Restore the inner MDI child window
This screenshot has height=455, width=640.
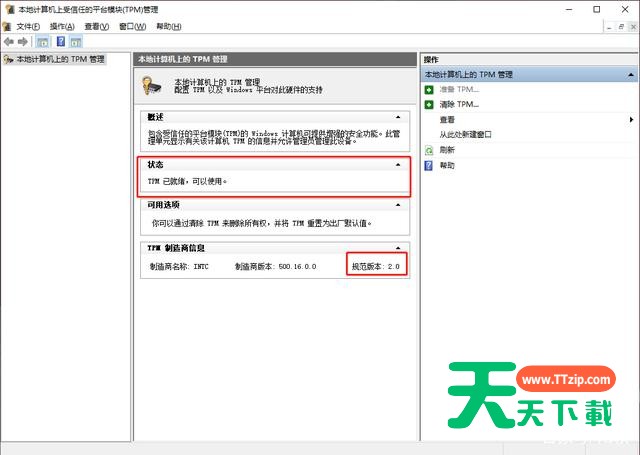point(621,27)
